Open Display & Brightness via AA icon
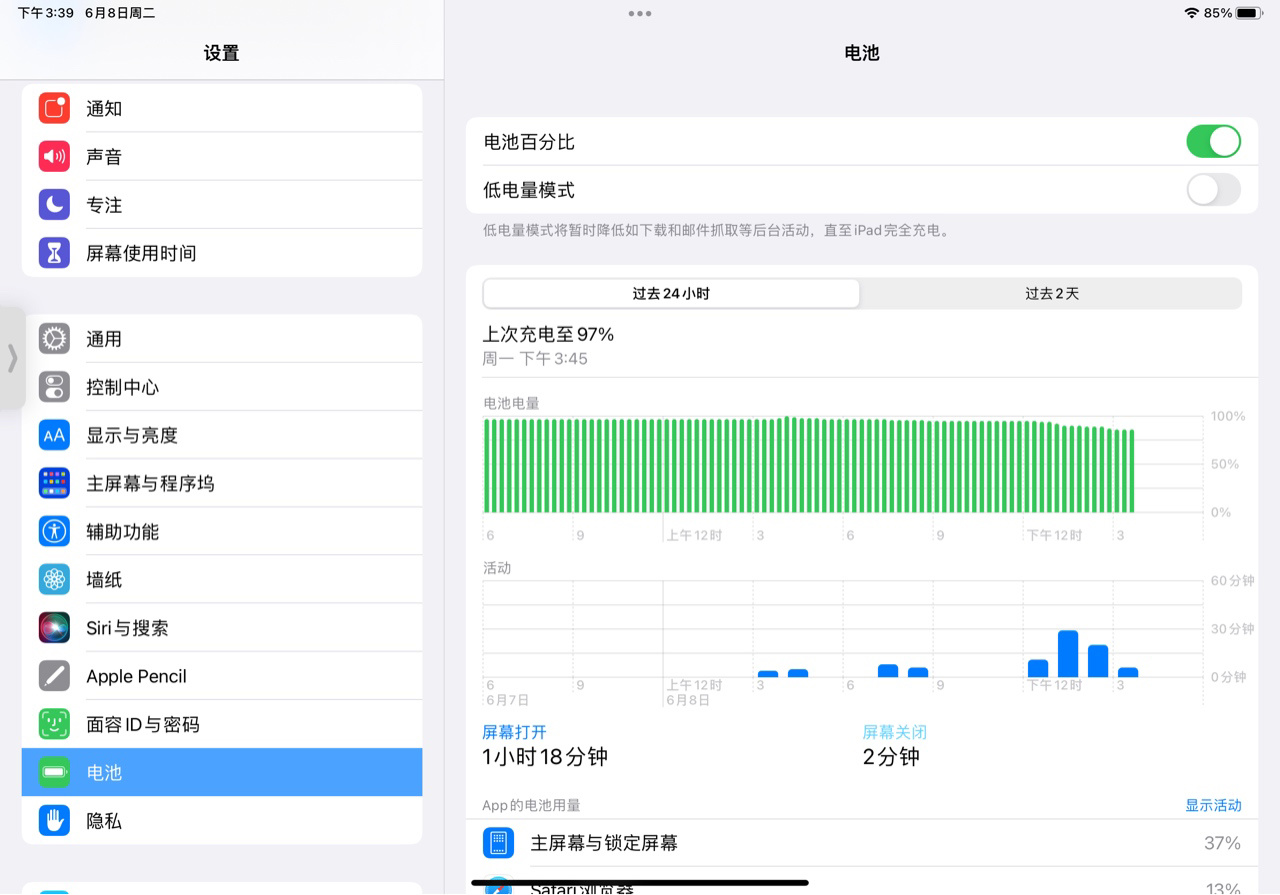Screen dimensions: 1280x895 click(54, 435)
